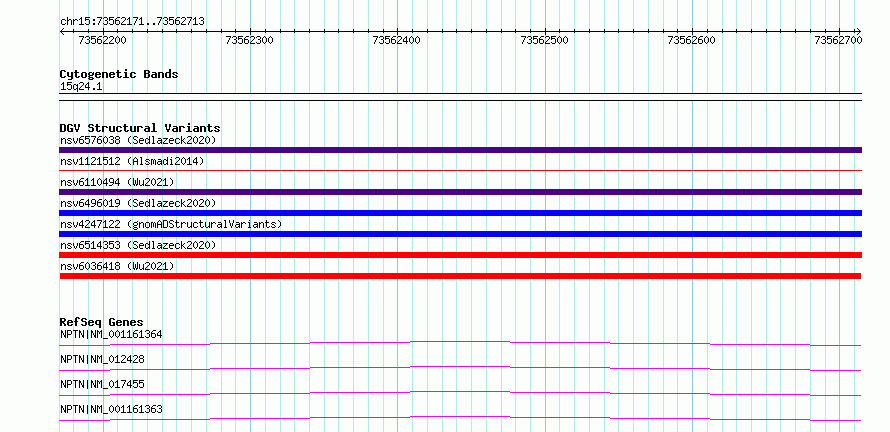Screen dimensions: 890x432
Task: Open variant nsv6576038 (Sedlazeck2020) label
Action: [138, 140]
